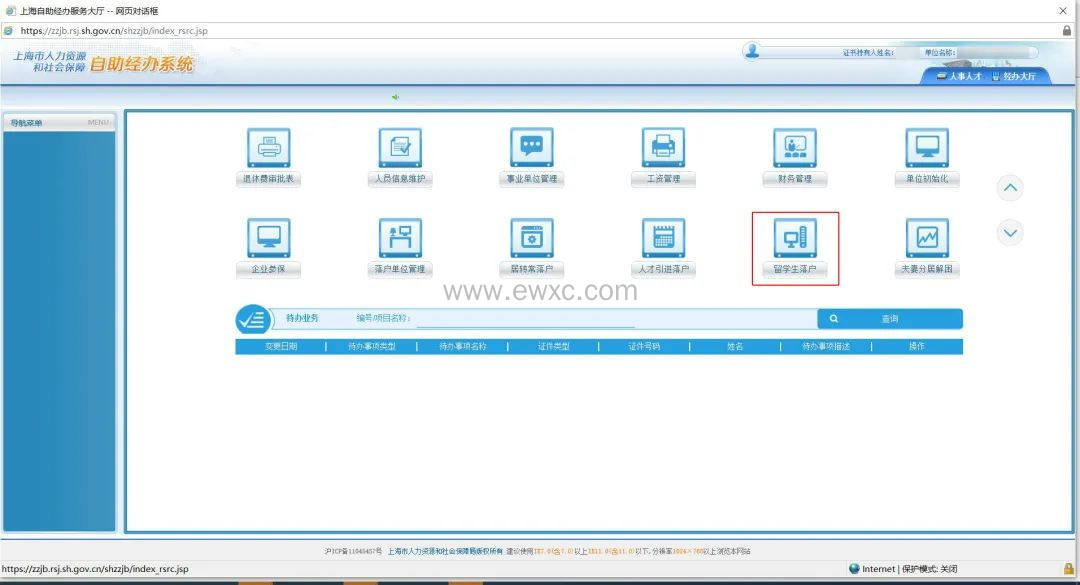Open the 退休费审批表 module icon
Screen dimensions: 1080x585
pyautogui.click(x=268, y=148)
